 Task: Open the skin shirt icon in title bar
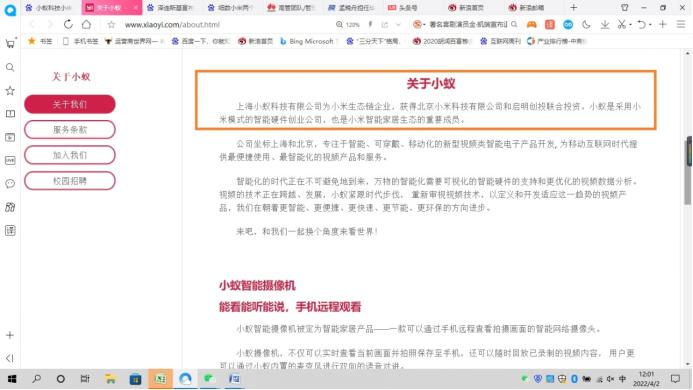[x=624, y=8]
